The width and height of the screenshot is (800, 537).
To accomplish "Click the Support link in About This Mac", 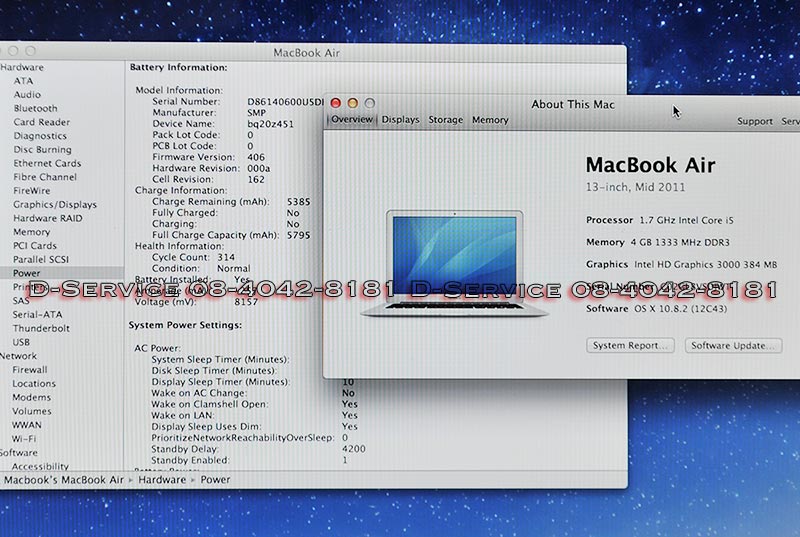I will pos(755,121).
